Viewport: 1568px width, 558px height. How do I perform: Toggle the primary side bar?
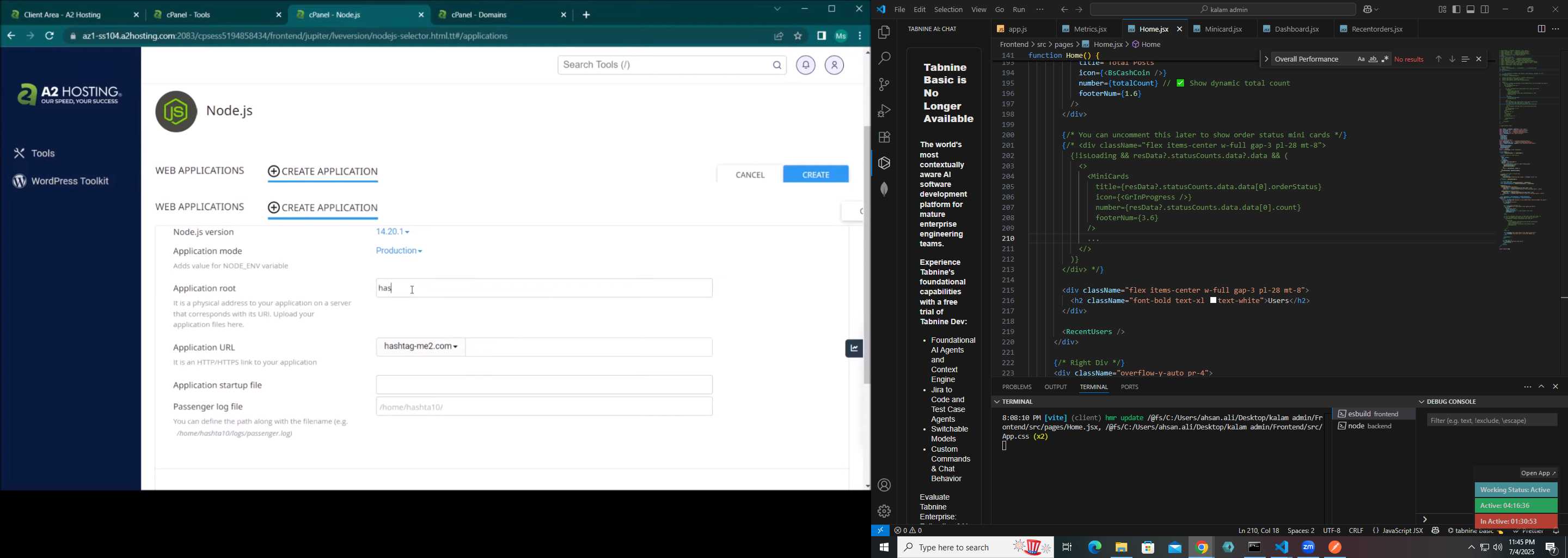pos(1456,9)
